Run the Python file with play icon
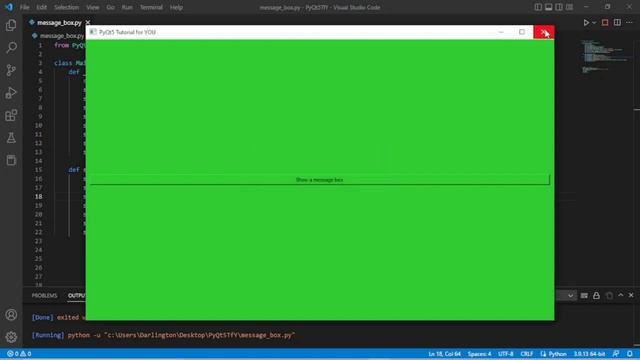 [x=586, y=23]
